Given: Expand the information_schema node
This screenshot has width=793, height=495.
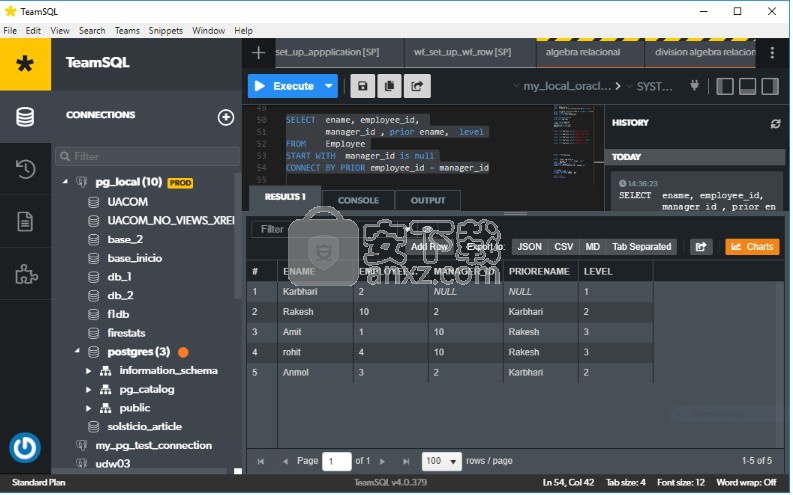Looking at the screenshot, I should 89,372.
